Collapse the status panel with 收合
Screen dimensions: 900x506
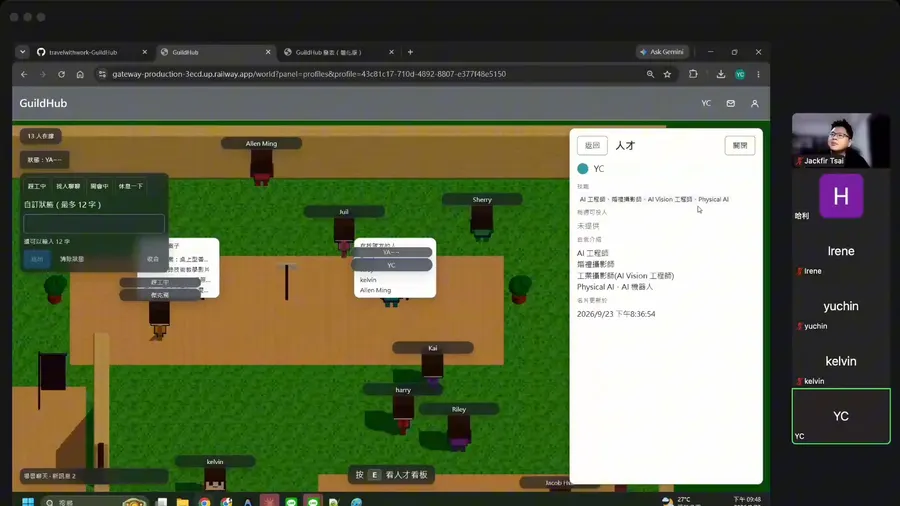coord(153,259)
